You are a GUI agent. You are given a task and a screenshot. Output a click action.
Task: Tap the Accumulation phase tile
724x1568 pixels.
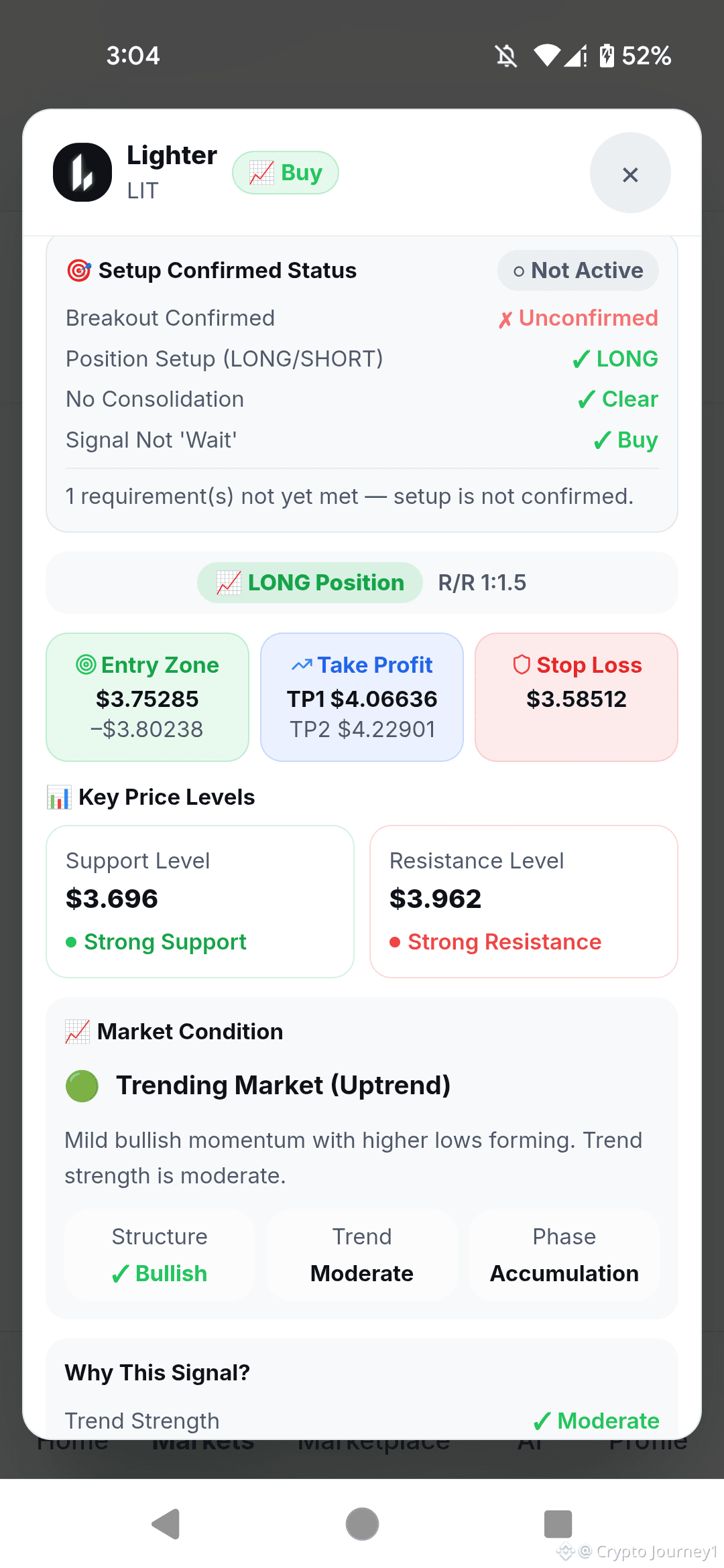[564, 1255]
